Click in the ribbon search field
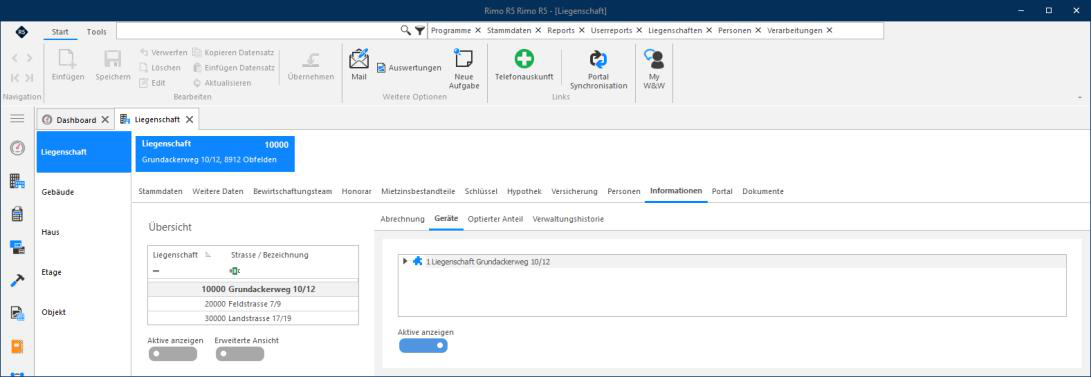This screenshot has height=377, width=1091. point(257,31)
